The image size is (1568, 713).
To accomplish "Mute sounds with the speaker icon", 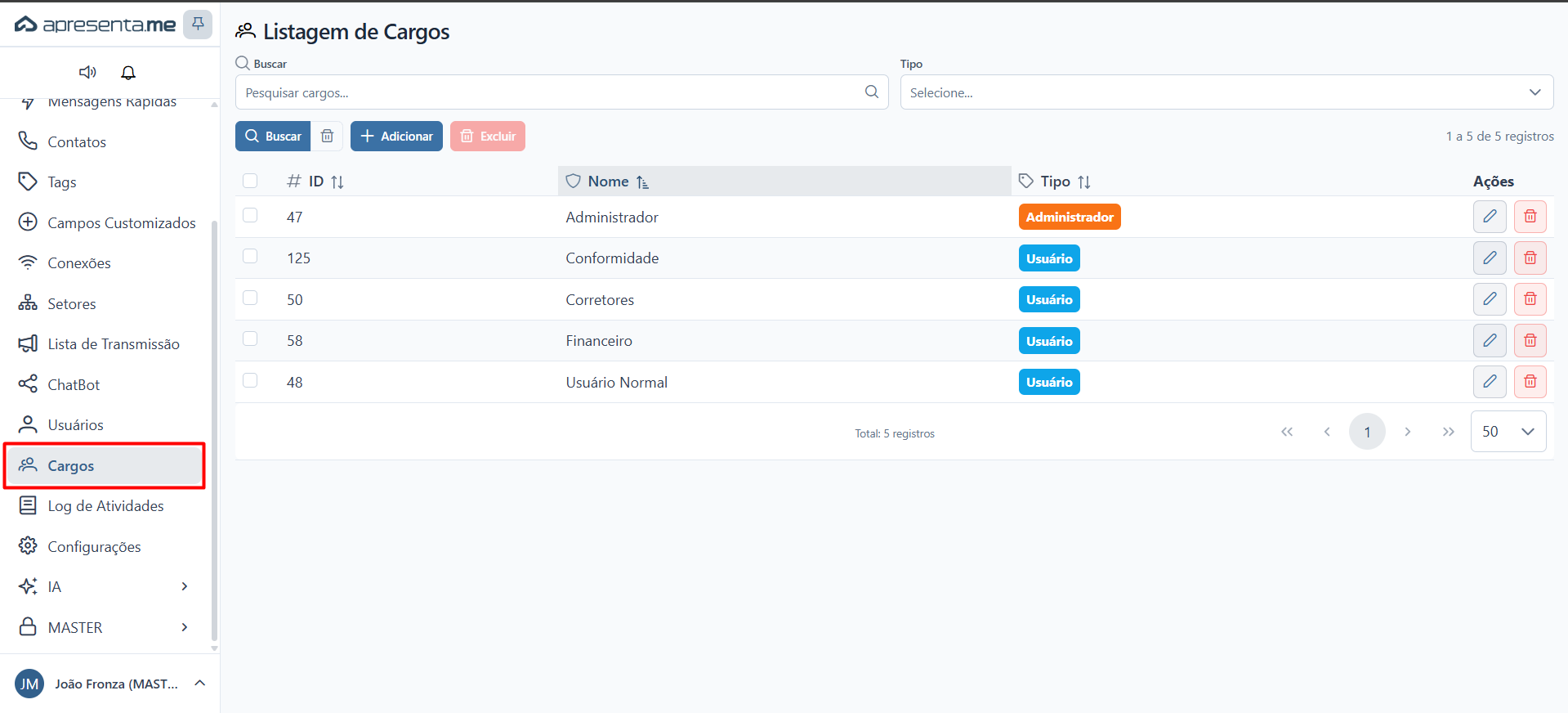I will pos(87,73).
